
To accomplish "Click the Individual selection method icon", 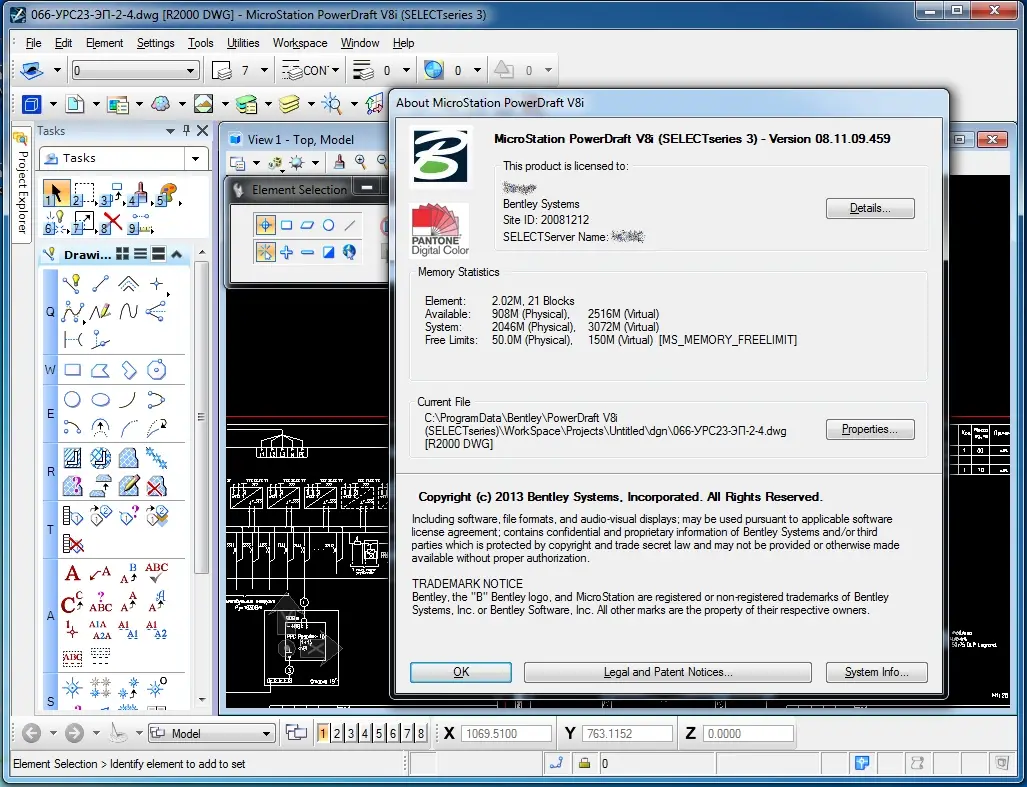I will (265, 225).
